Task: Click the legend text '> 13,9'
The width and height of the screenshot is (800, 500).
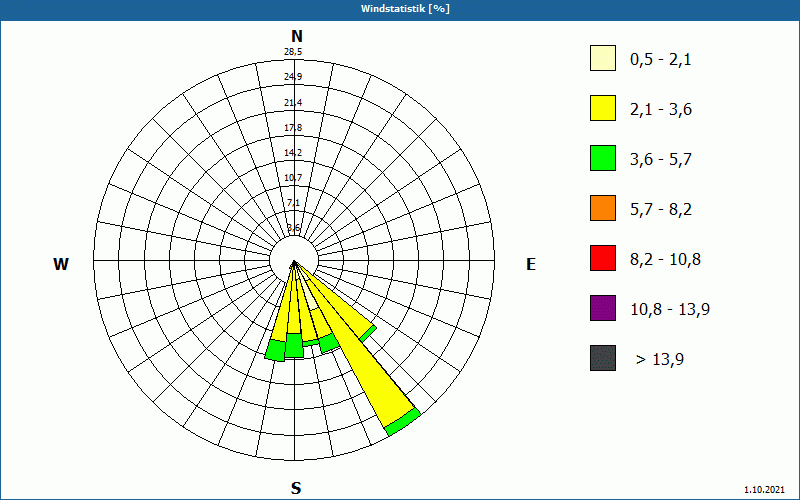Action: 660,360
